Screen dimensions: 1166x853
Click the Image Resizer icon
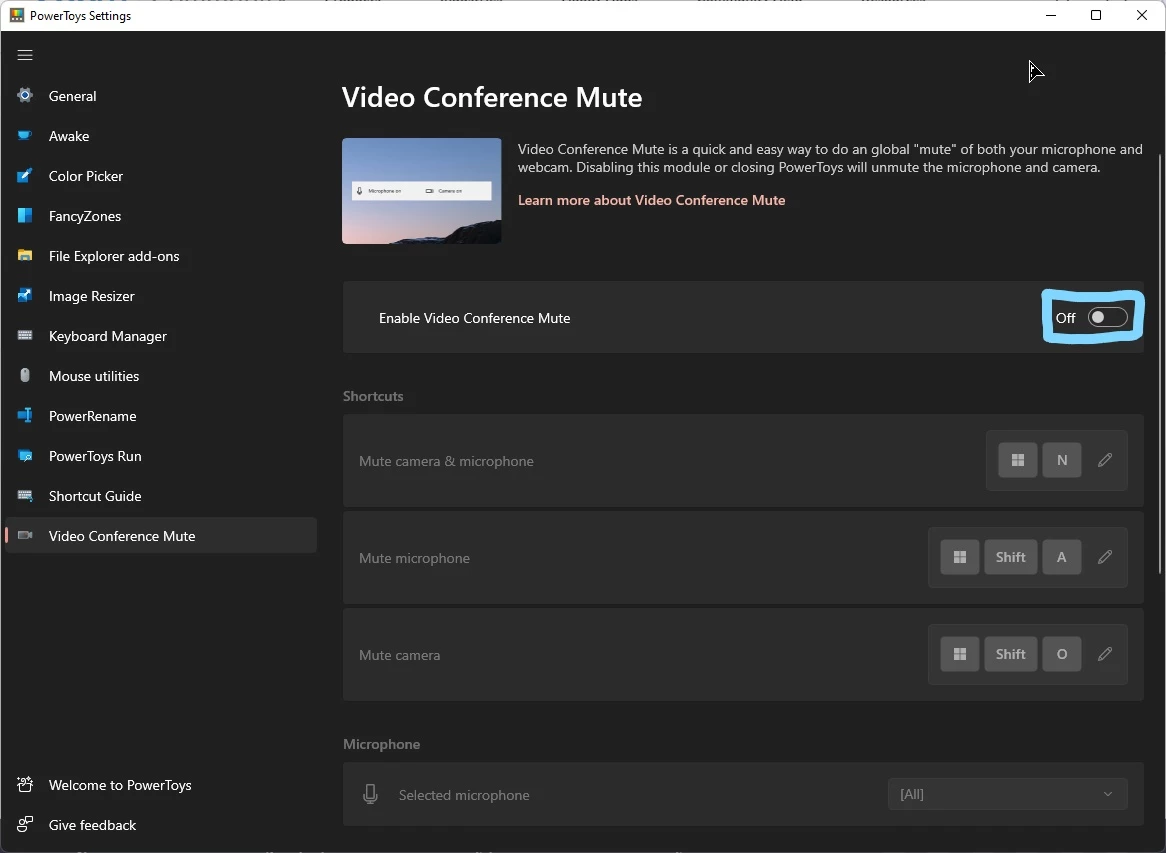tap(25, 295)
